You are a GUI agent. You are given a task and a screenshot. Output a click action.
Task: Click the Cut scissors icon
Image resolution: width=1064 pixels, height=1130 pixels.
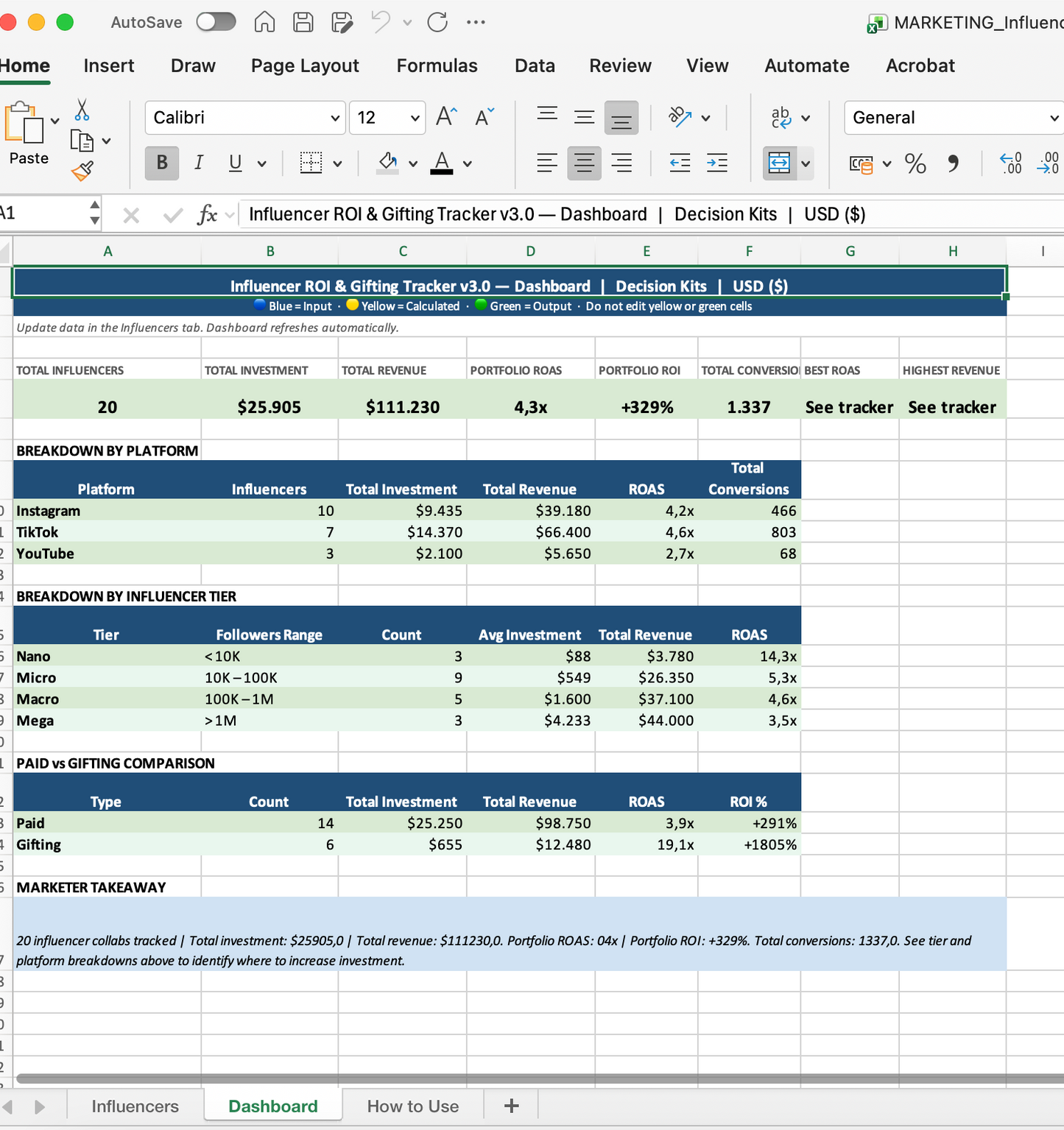coord(82,110)
